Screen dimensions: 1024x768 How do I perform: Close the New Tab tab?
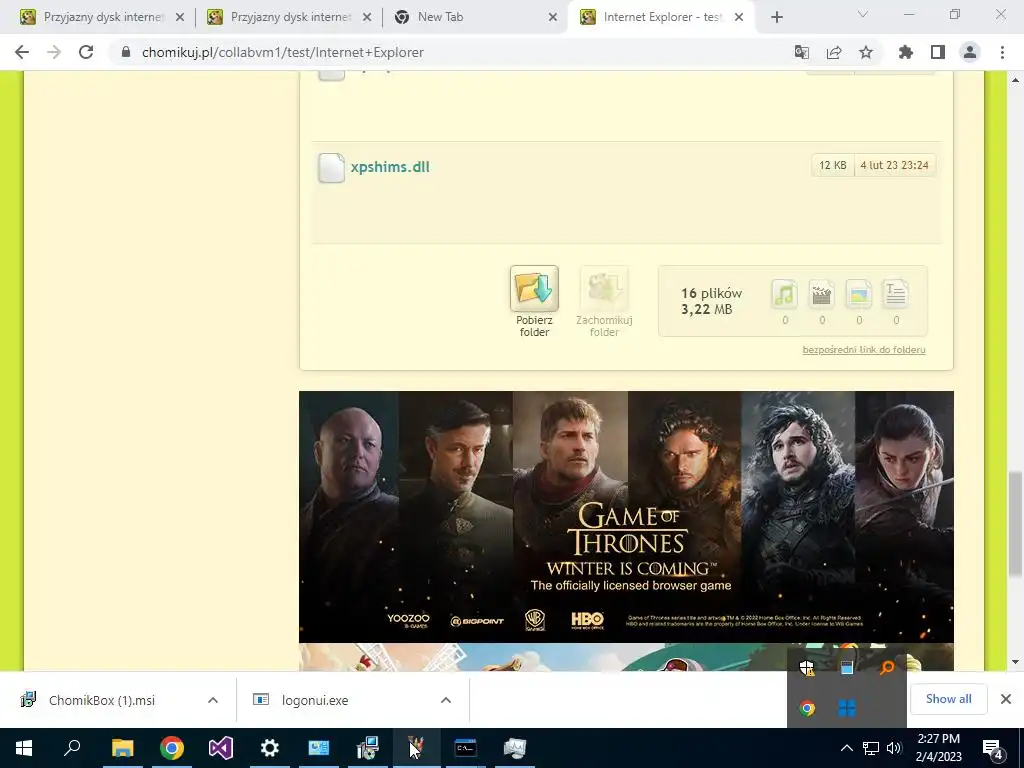click(552, 17)
